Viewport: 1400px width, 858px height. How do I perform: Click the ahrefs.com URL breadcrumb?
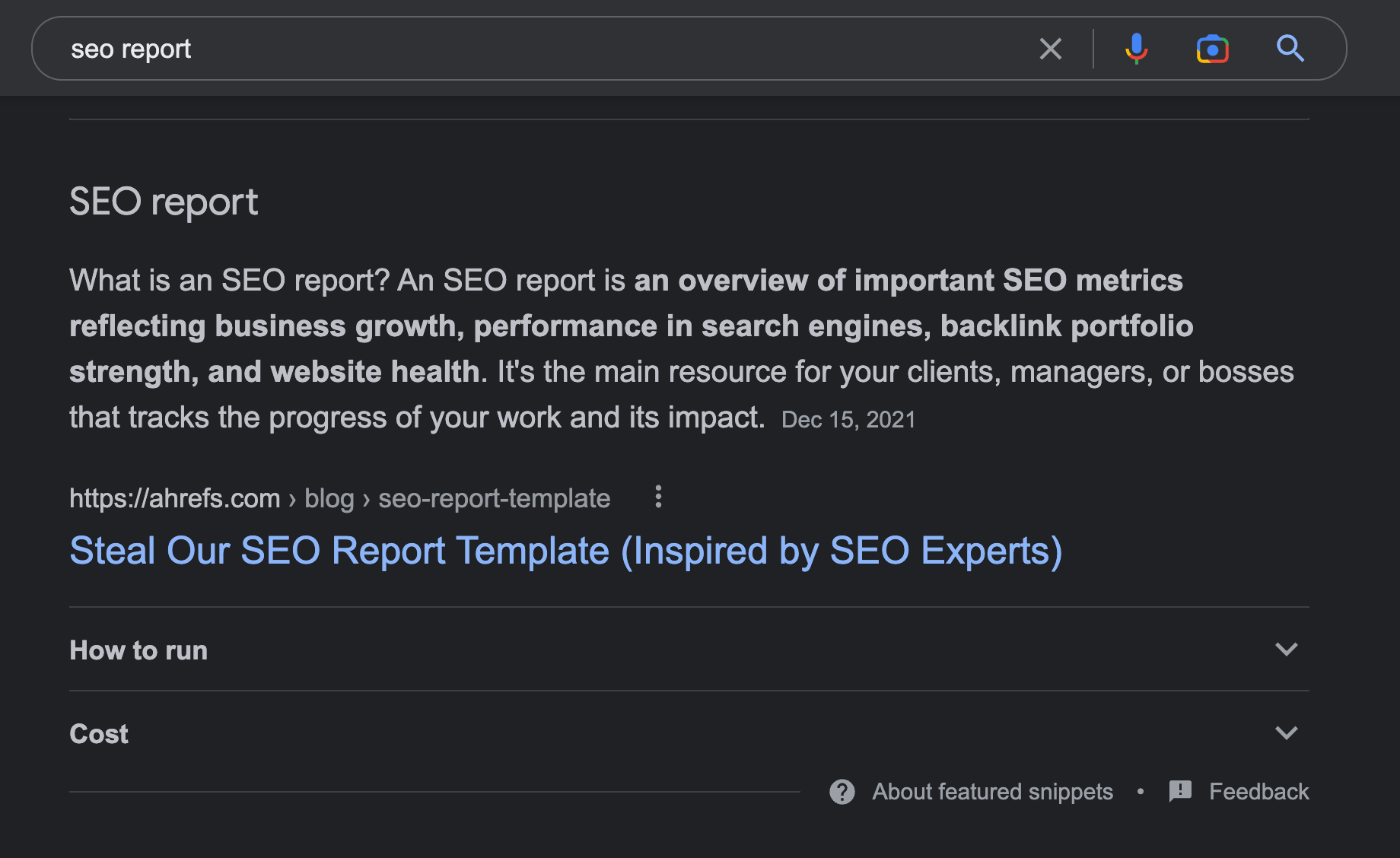click(175, 498)
